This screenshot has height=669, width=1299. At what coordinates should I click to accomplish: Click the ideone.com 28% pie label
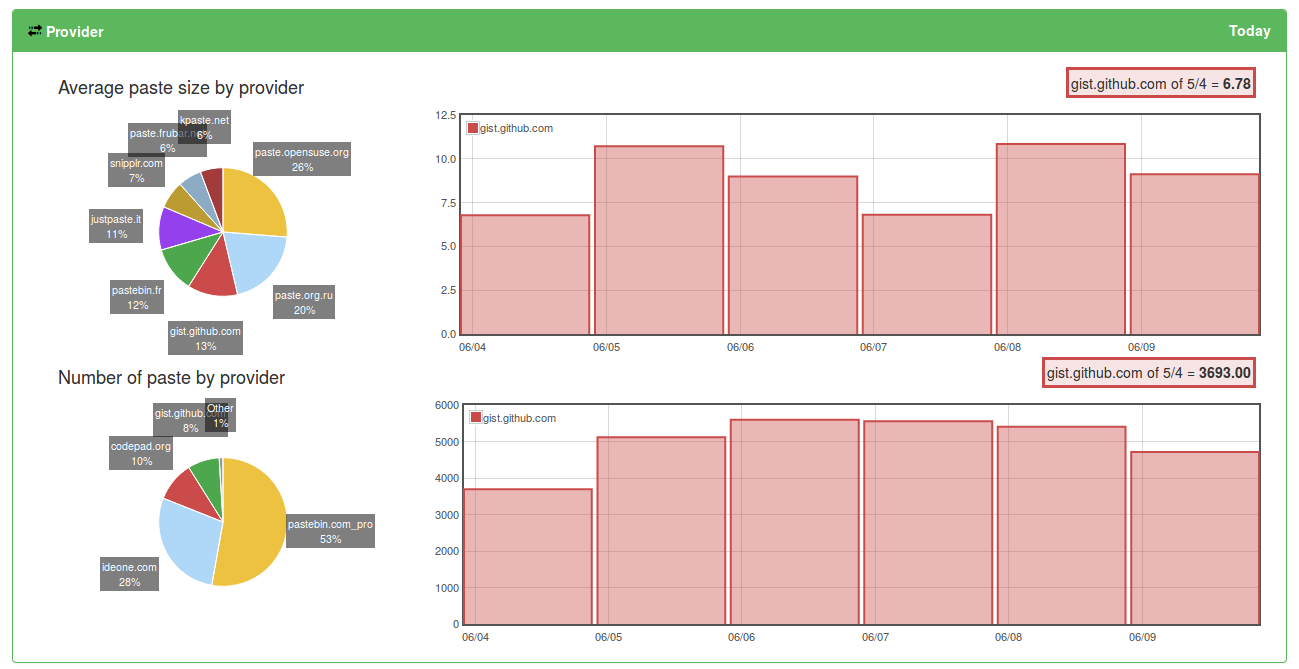click(x=129, y=575)
